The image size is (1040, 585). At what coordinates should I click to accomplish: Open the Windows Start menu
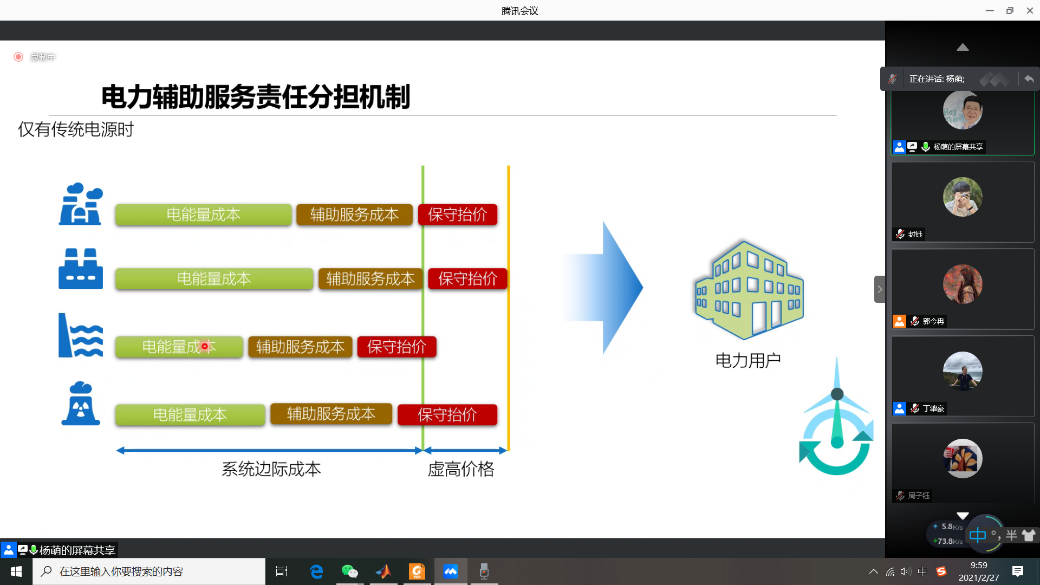[x=16, y=571]
